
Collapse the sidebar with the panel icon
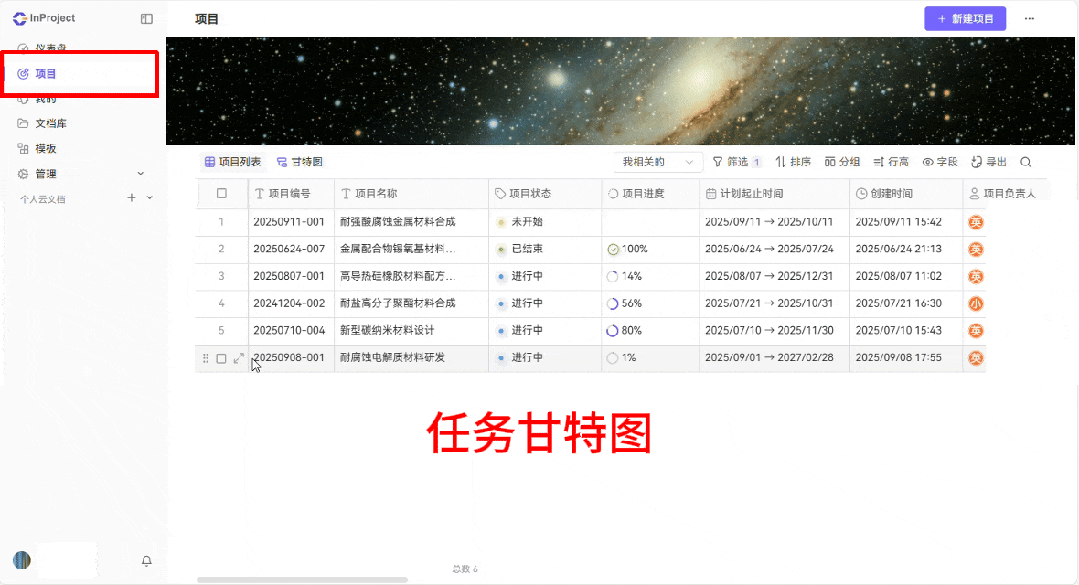[147, 18]
